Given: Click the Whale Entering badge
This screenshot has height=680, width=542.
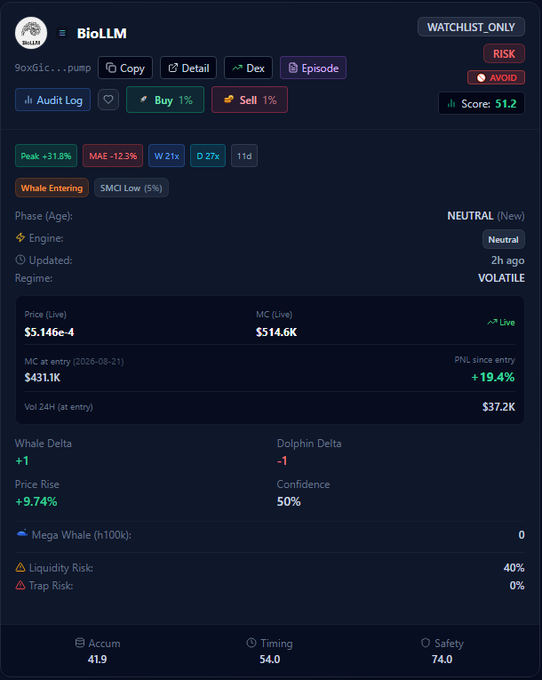Looking at the screenshot, I should (52, 188).
